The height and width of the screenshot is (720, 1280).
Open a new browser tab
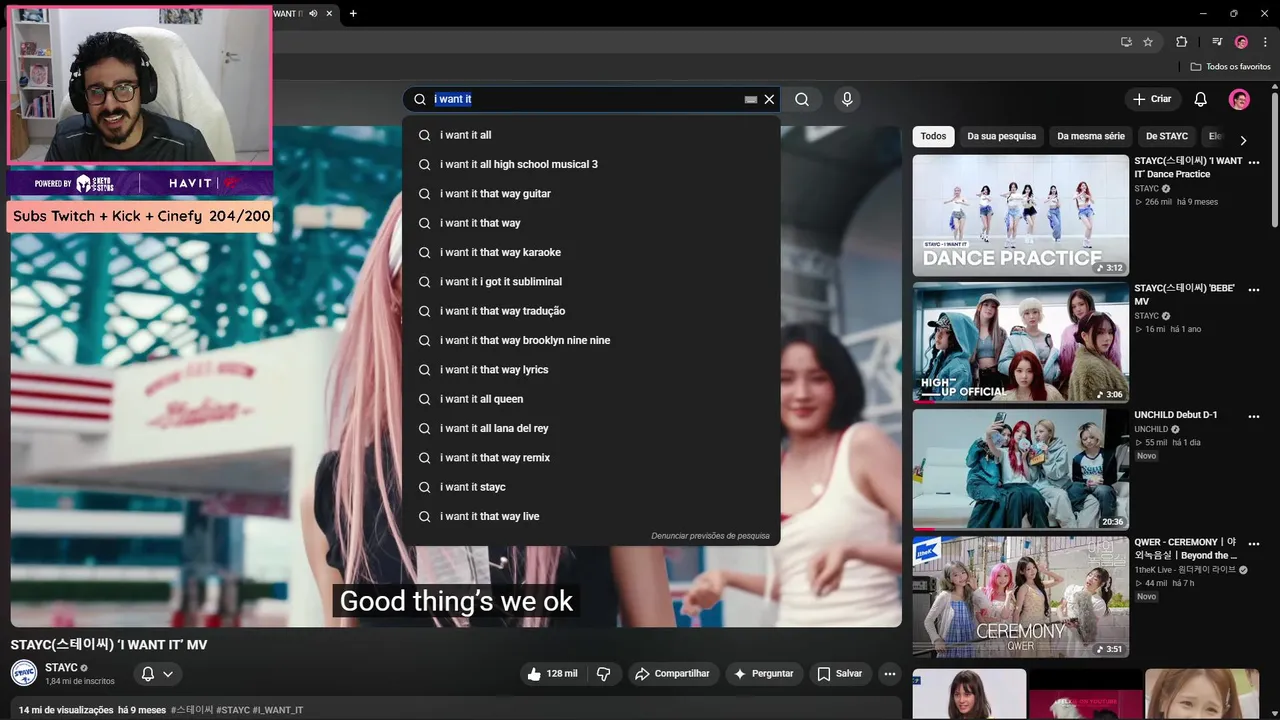pos(353,13)
